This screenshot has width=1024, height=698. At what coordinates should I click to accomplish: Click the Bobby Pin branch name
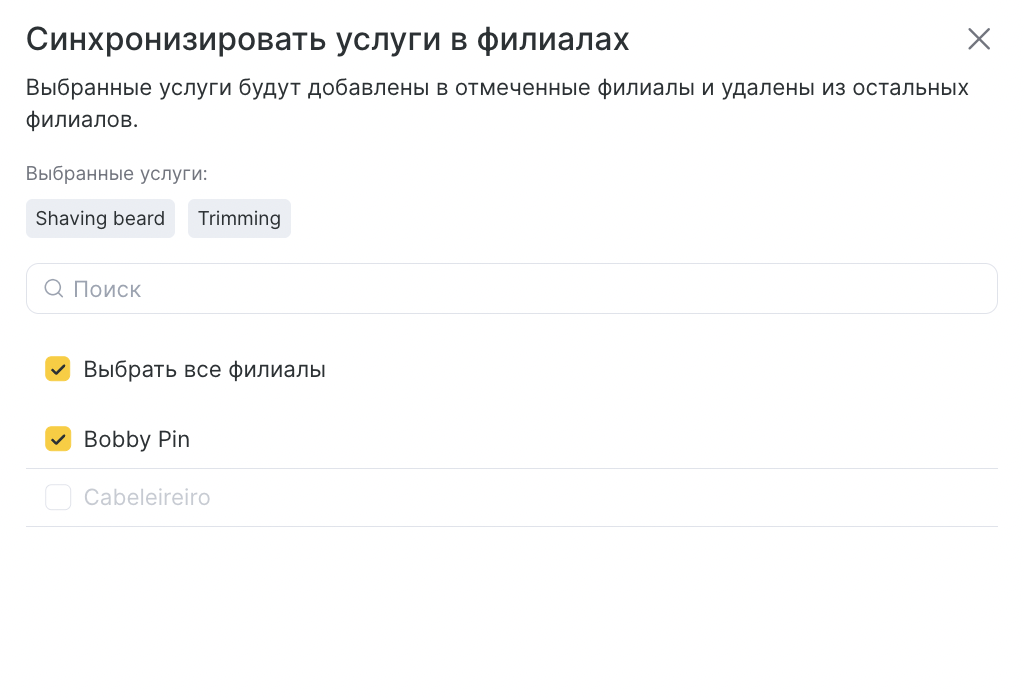coord(136,439)
